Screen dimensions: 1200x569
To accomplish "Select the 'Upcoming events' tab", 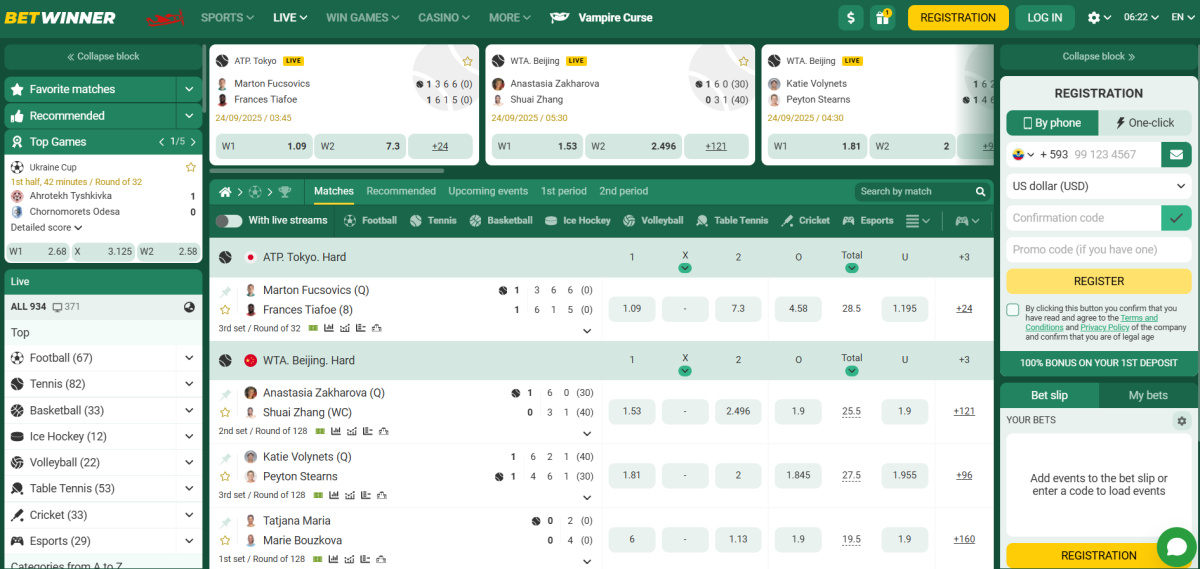I will (x=488, y=191).
